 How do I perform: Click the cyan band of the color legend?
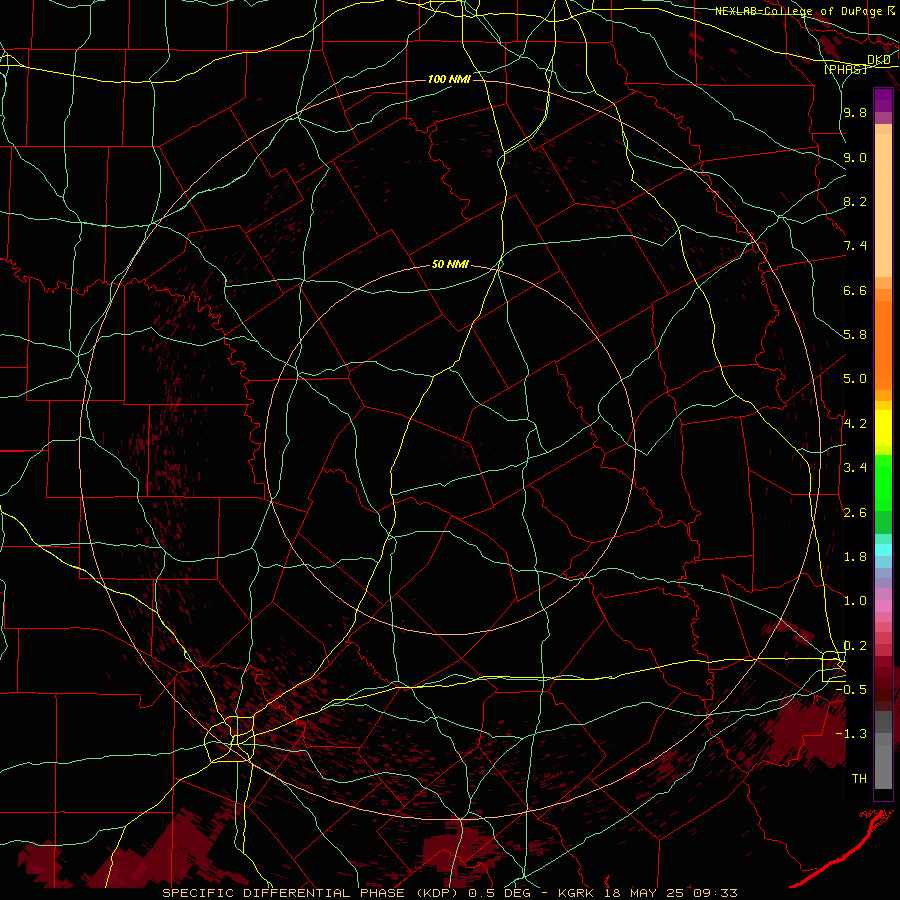click(883, 550)
